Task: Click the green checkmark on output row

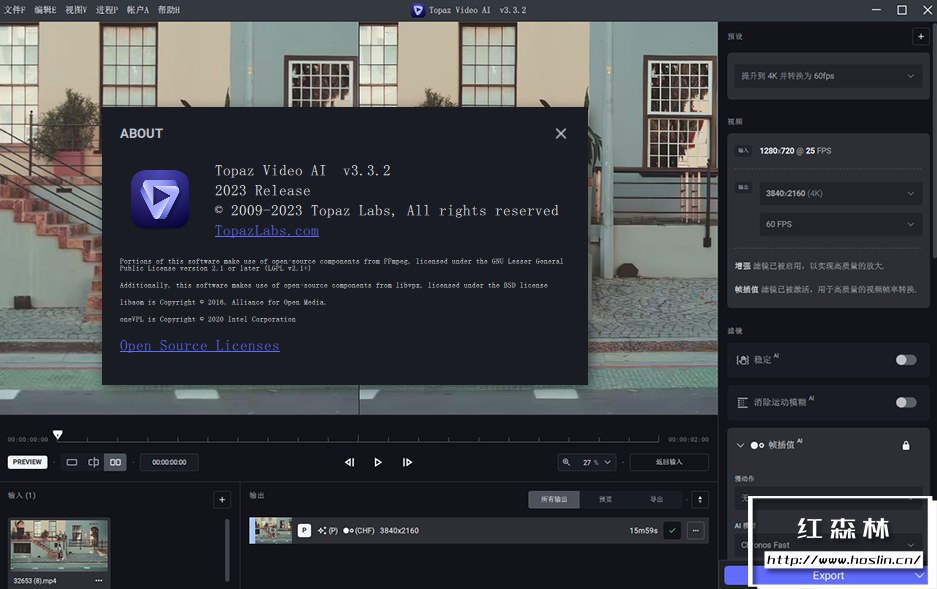Action: click(x=672, y=530)
